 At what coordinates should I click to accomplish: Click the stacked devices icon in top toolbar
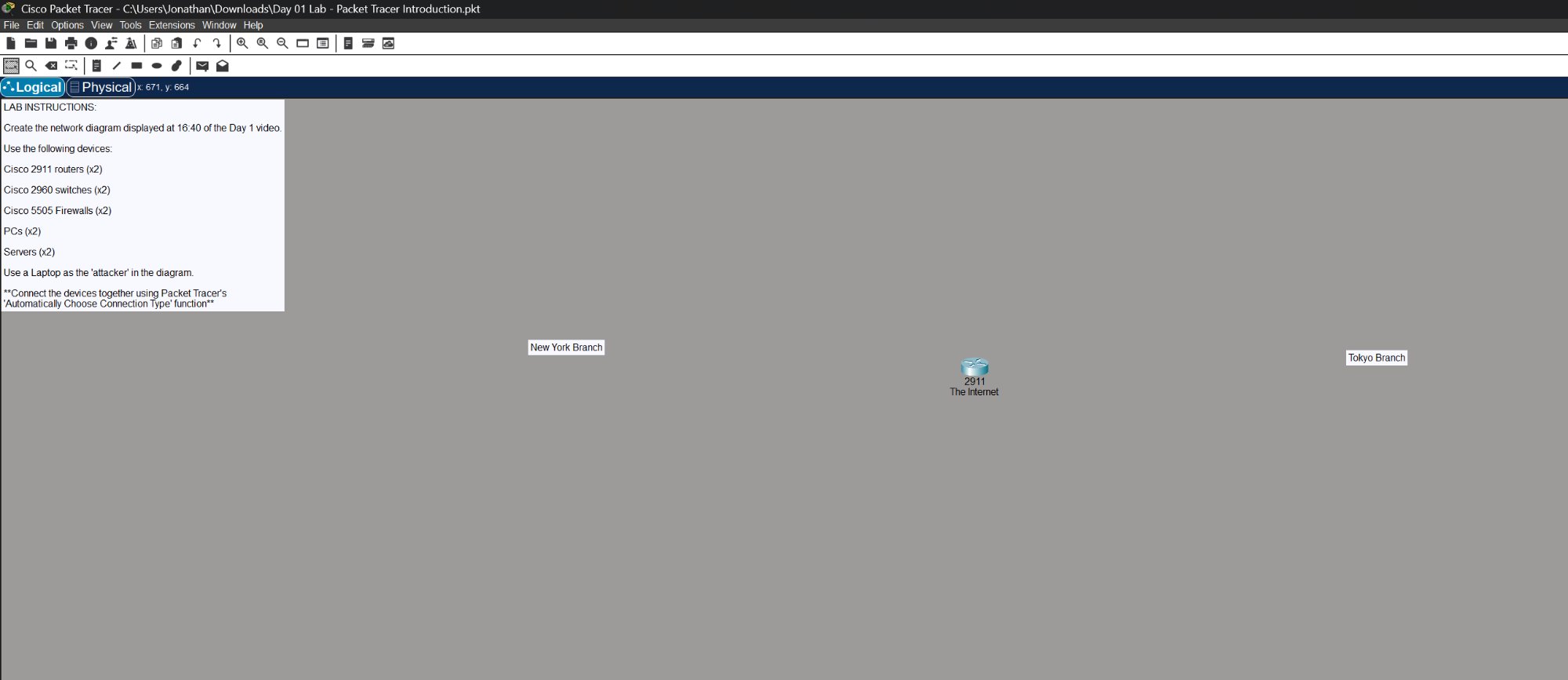[368, 43]
